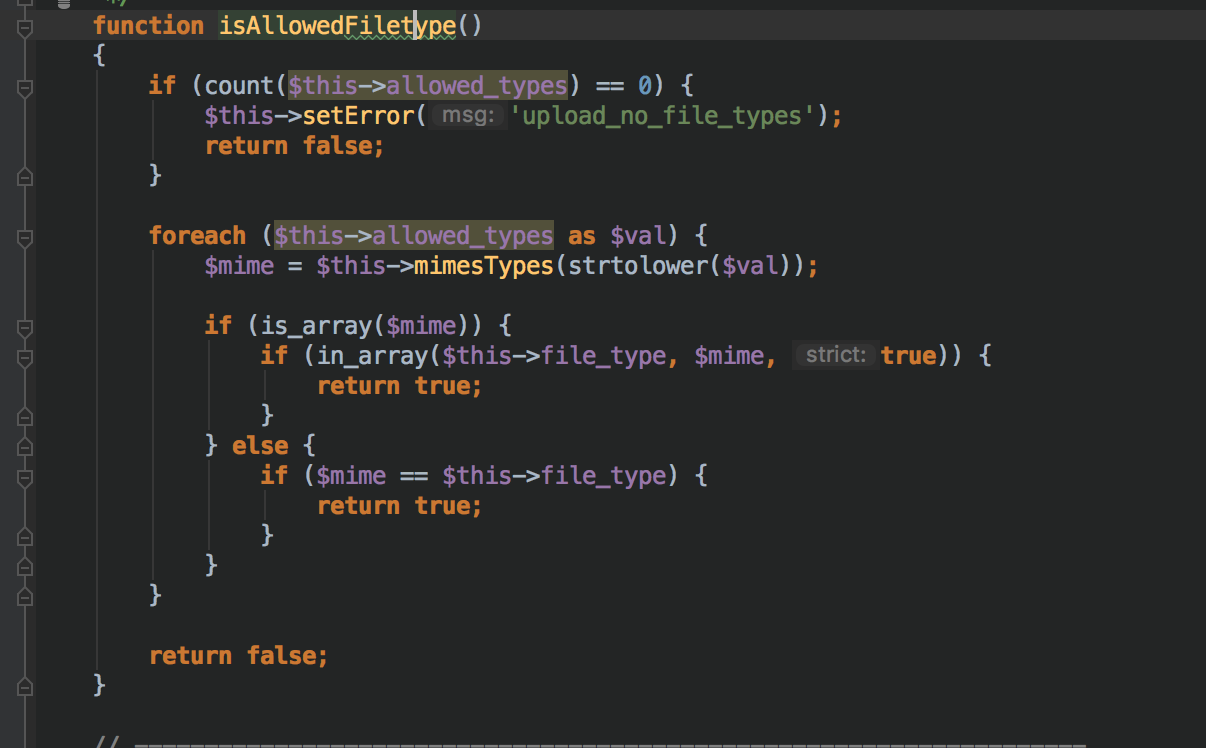Click the highlighted $this->allowed_types inside count()
The height and width of the screenshot is (748, 1206).
428,85
